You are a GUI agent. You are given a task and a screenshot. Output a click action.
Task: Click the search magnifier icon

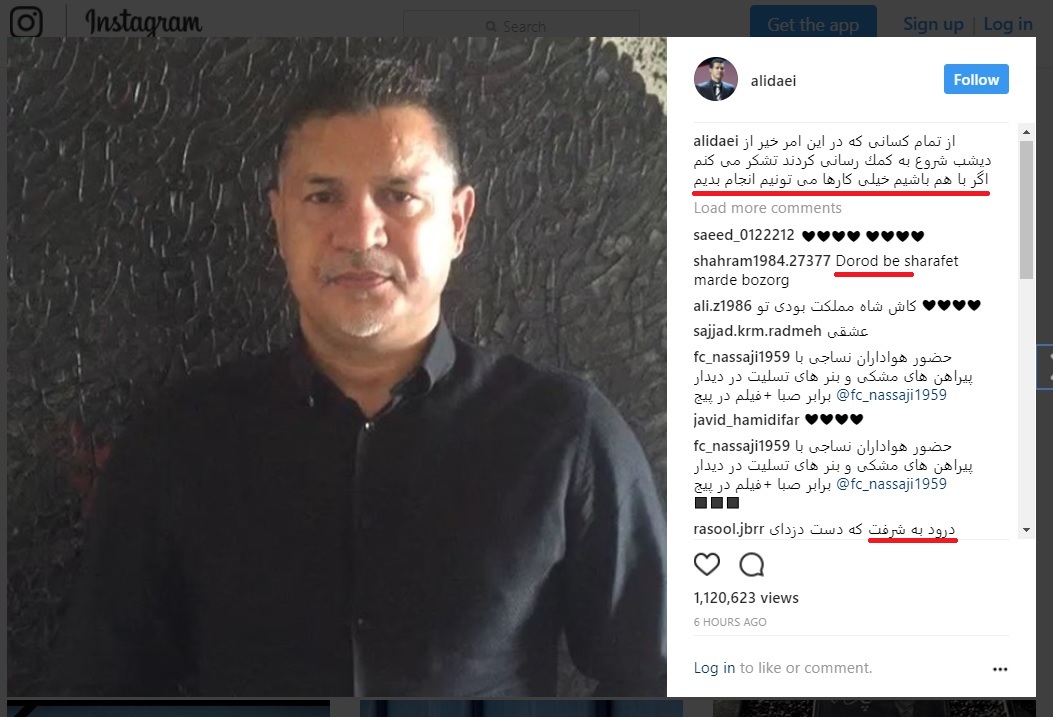tap(491, 27)
